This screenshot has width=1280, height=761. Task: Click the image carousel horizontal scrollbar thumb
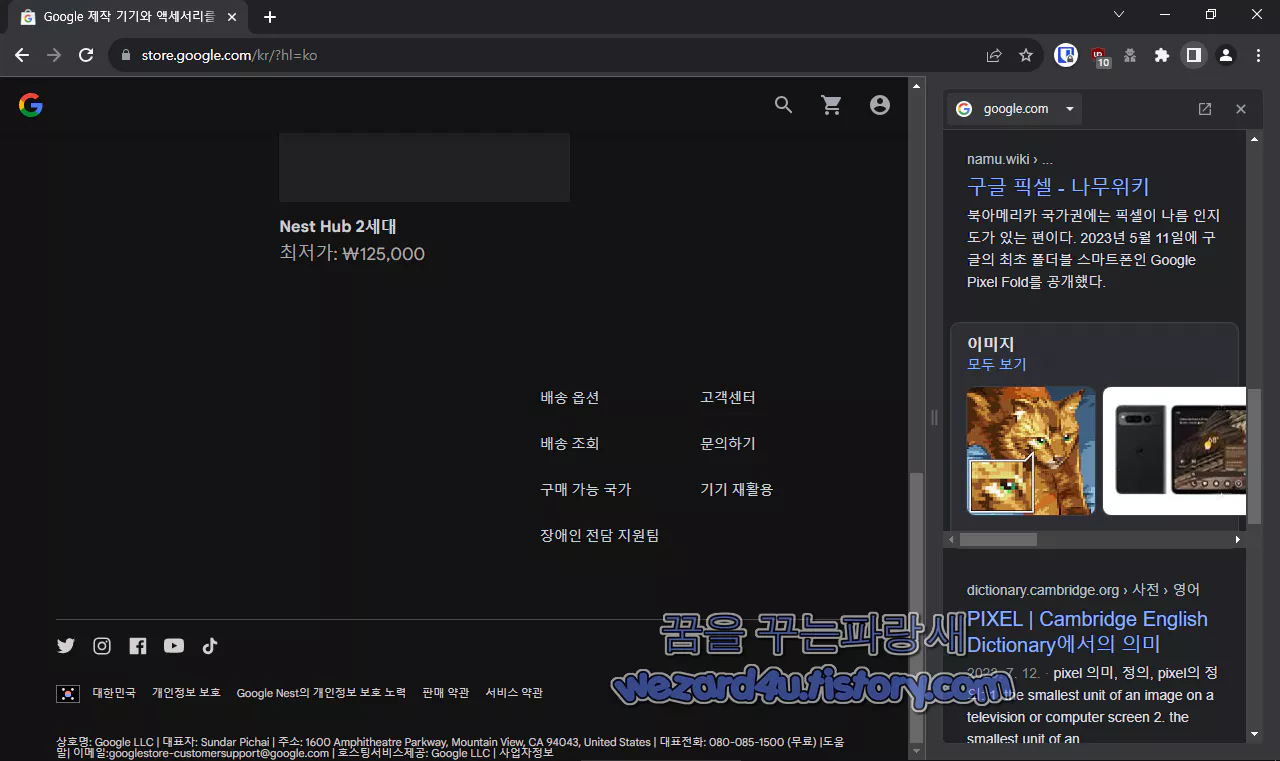click(999, 540)
